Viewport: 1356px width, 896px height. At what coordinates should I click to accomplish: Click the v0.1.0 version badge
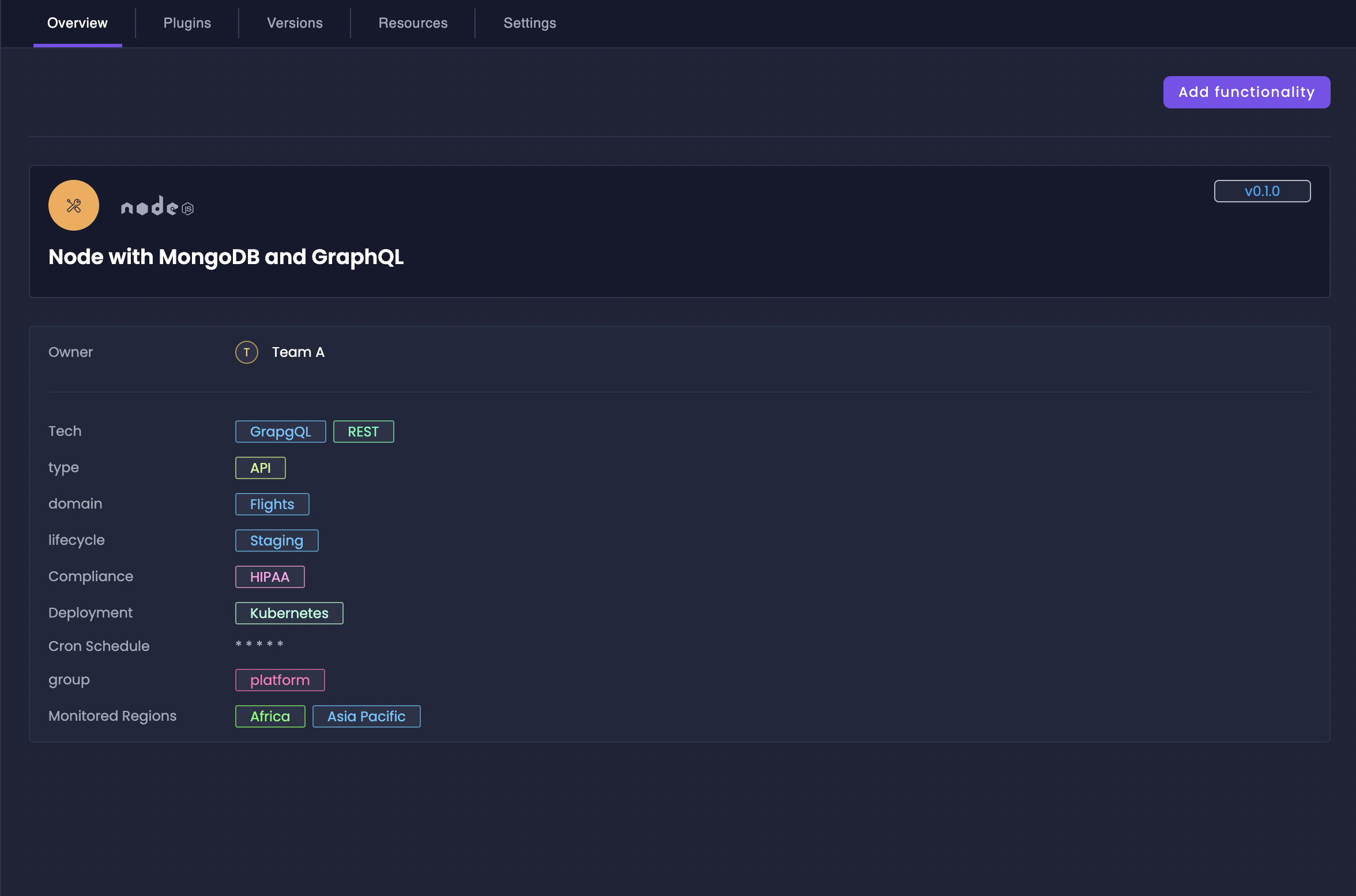pos(1262,191)
